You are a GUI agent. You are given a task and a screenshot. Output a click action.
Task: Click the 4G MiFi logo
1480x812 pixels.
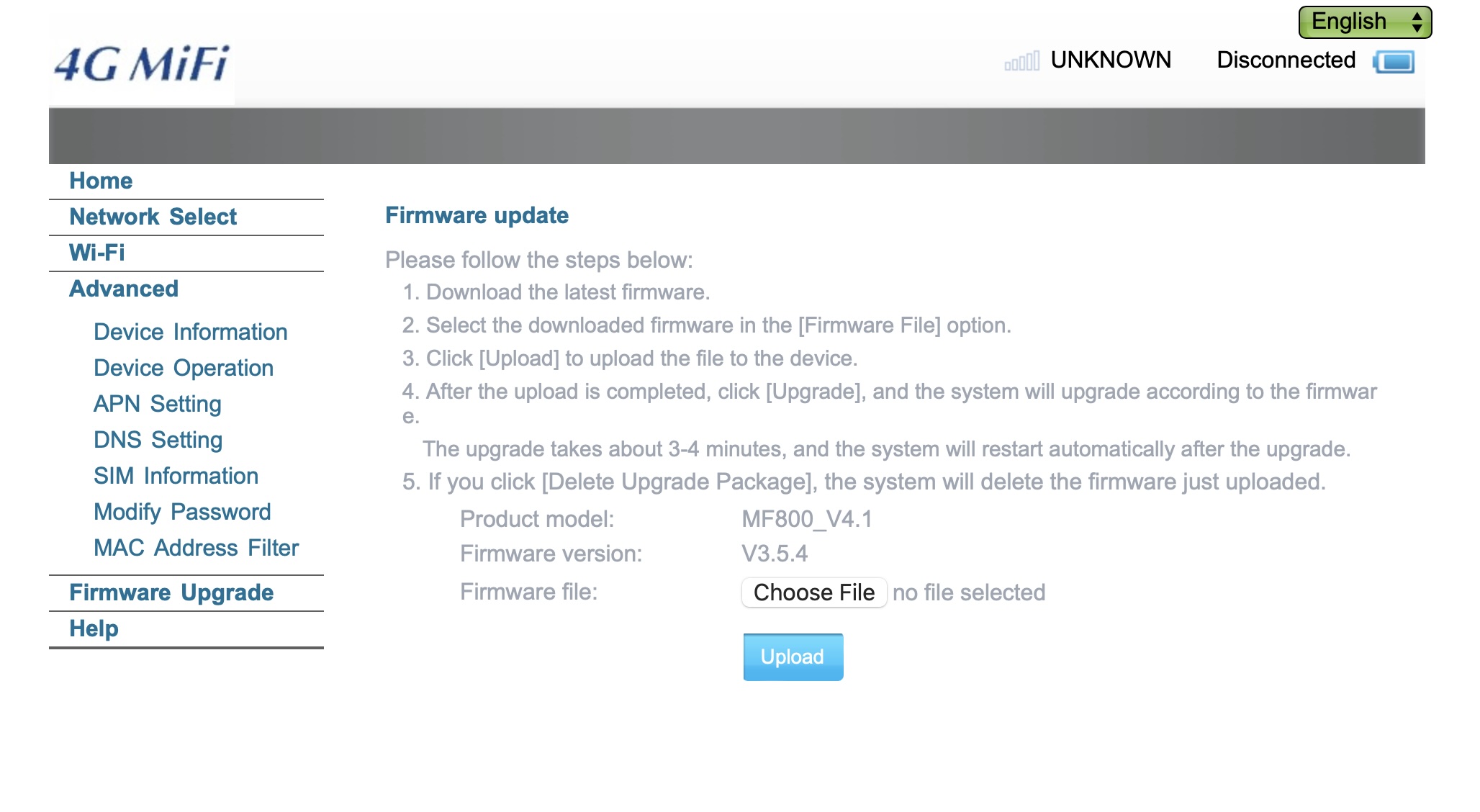pos(142,65)
